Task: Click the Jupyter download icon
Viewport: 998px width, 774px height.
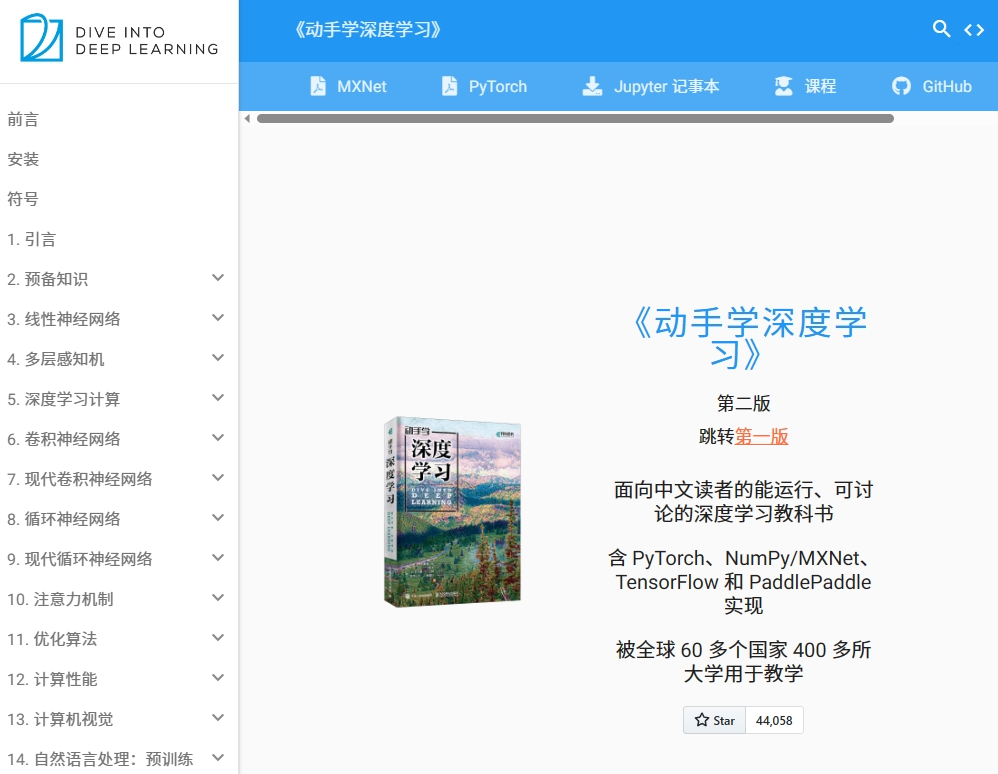Action: 593,86
